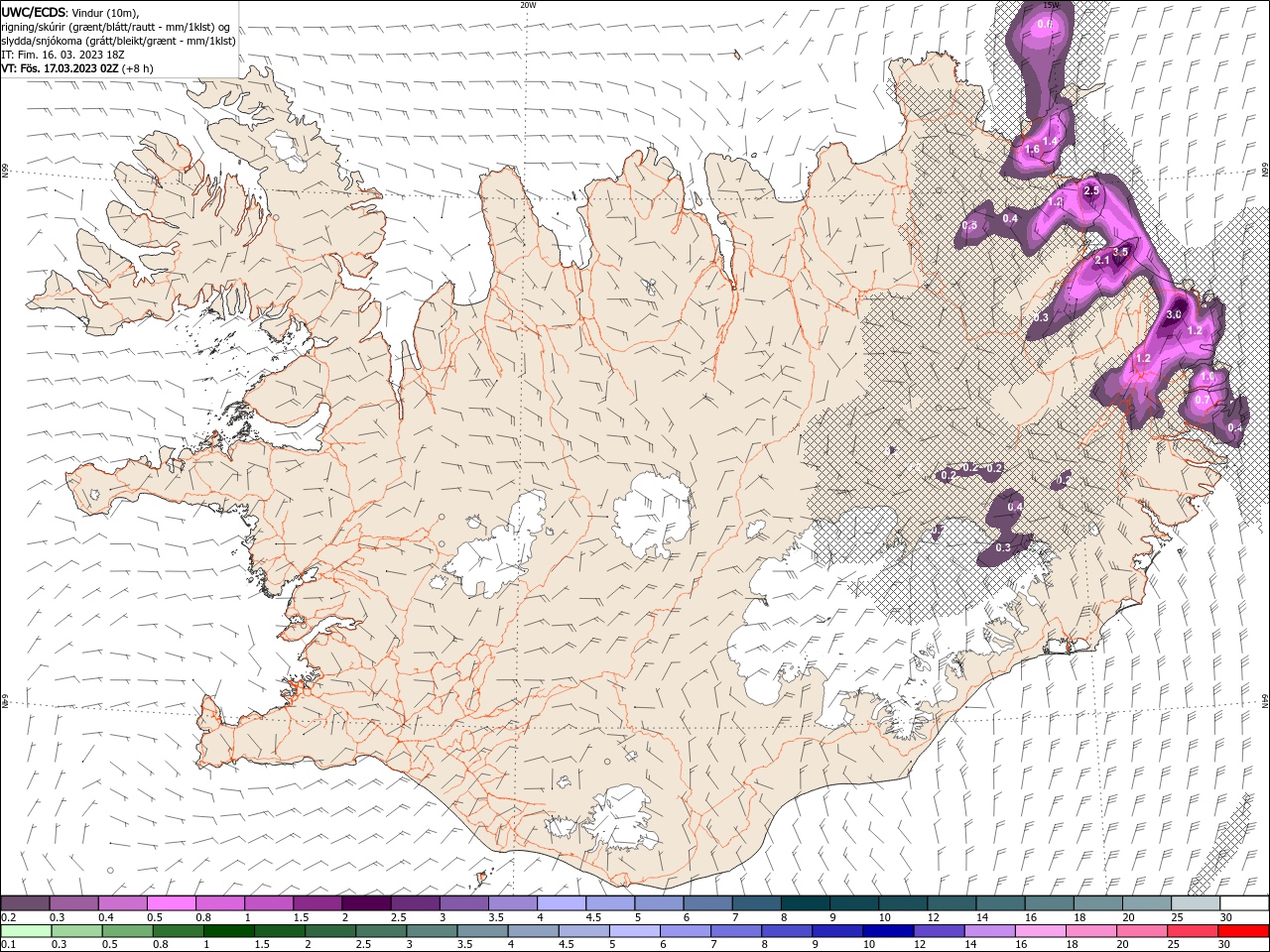Select the bright pink swatch between 0.5 and 0.8, upper legend

171,903
